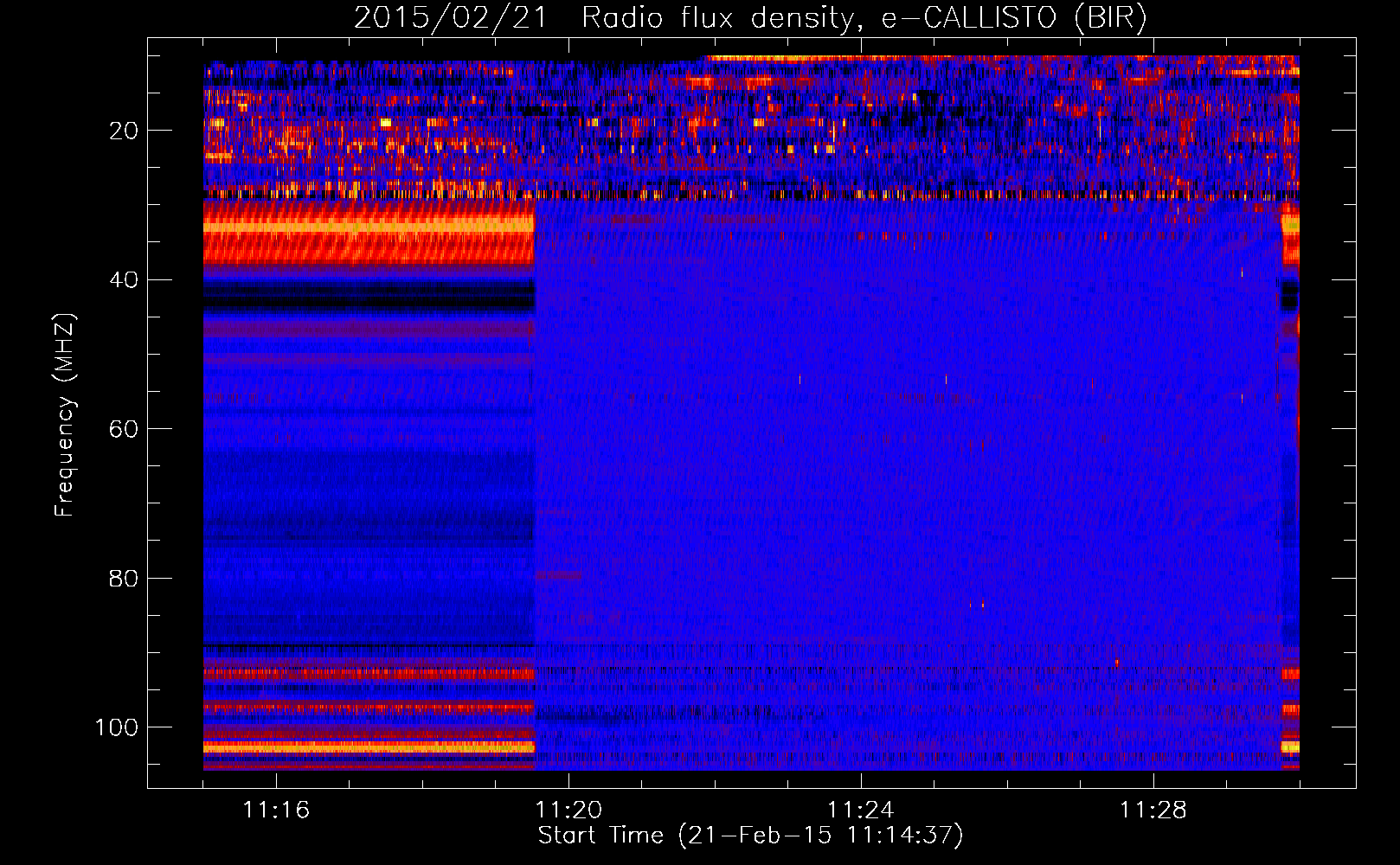Screen dimensions: 1400x865
Task: Click the plot title 'Radio flux density, e-CALLISTO (BIR)'
Action: coord(864,18)
